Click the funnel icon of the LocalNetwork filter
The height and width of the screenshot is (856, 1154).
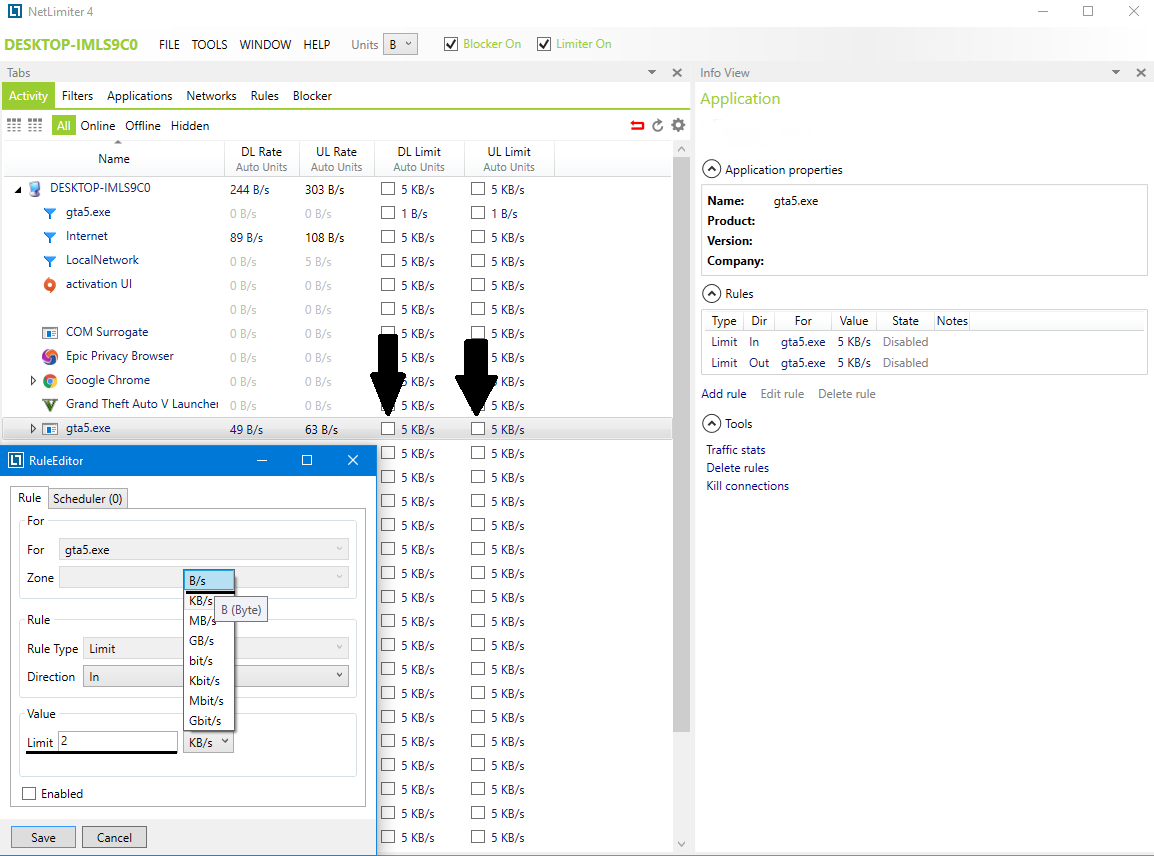click(49, 261)
